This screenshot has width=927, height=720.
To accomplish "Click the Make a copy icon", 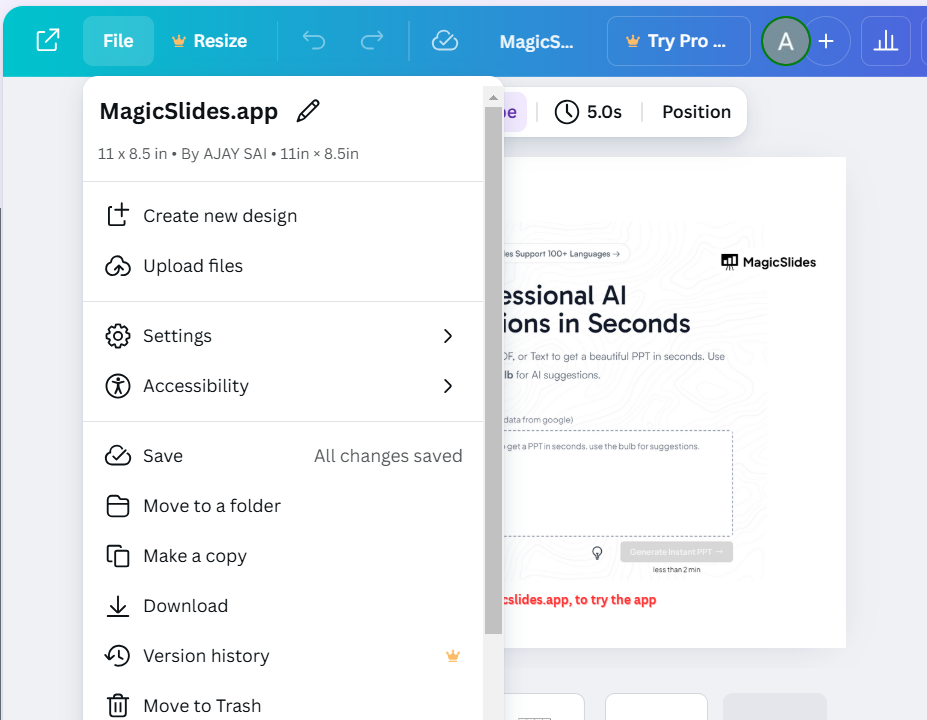I will point(118,556).
